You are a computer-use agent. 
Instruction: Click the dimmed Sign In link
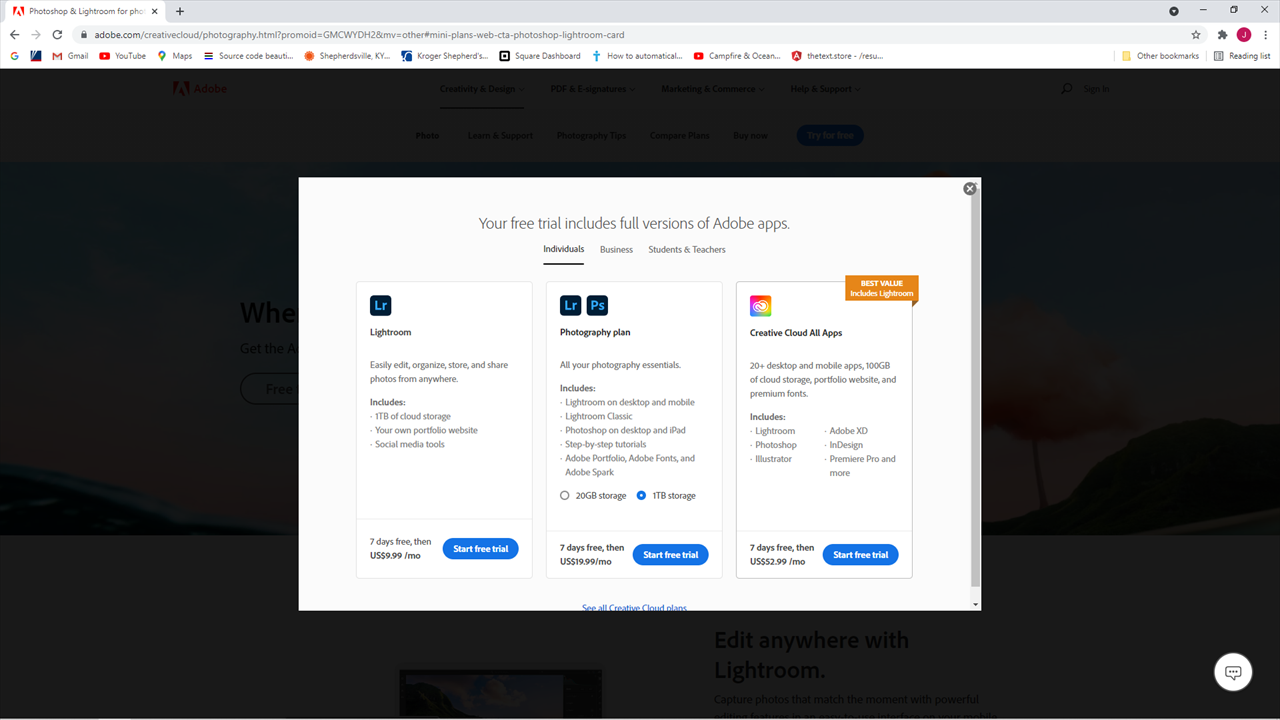[x=1096, y=89]
